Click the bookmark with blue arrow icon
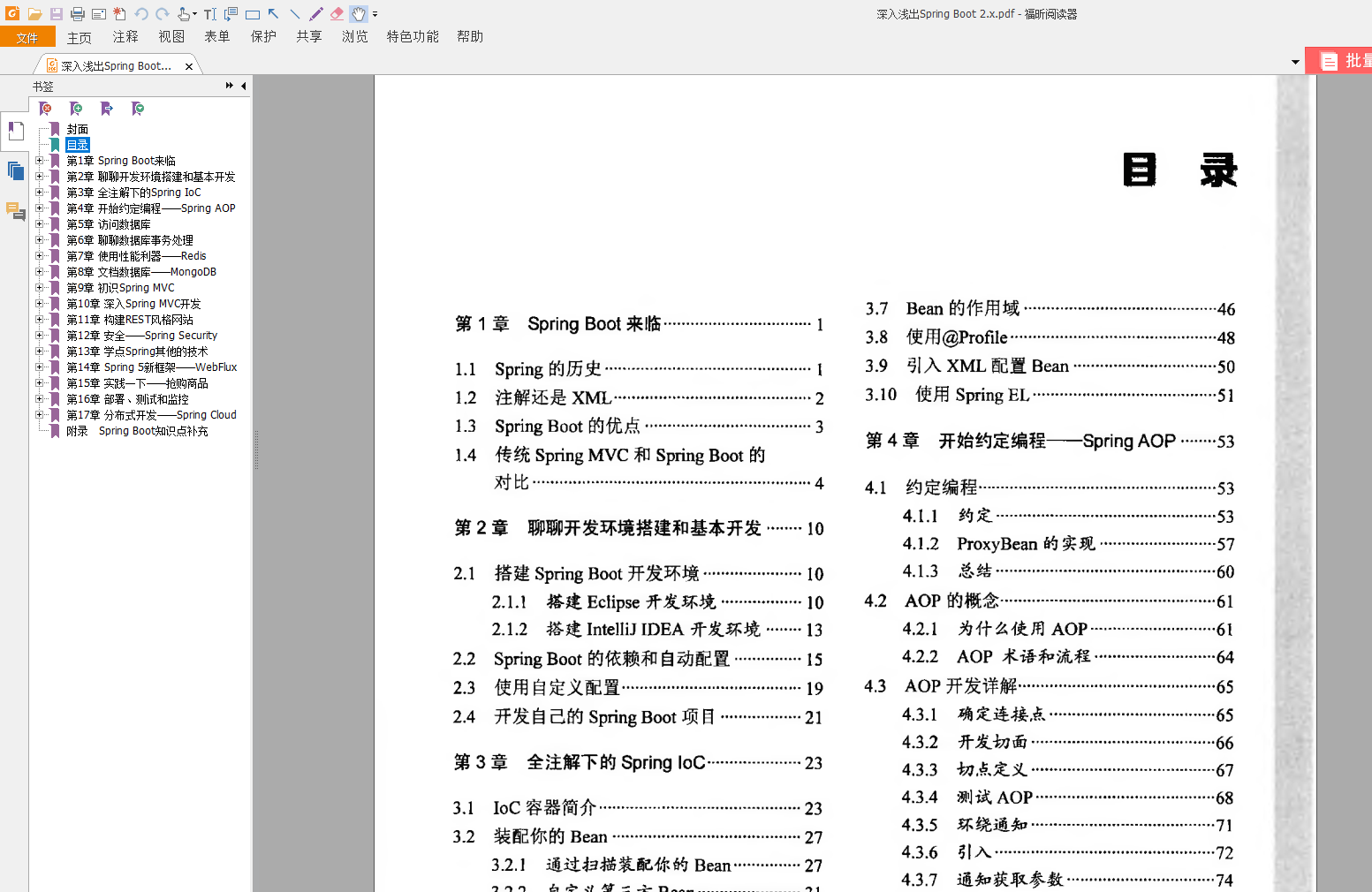 107,109
